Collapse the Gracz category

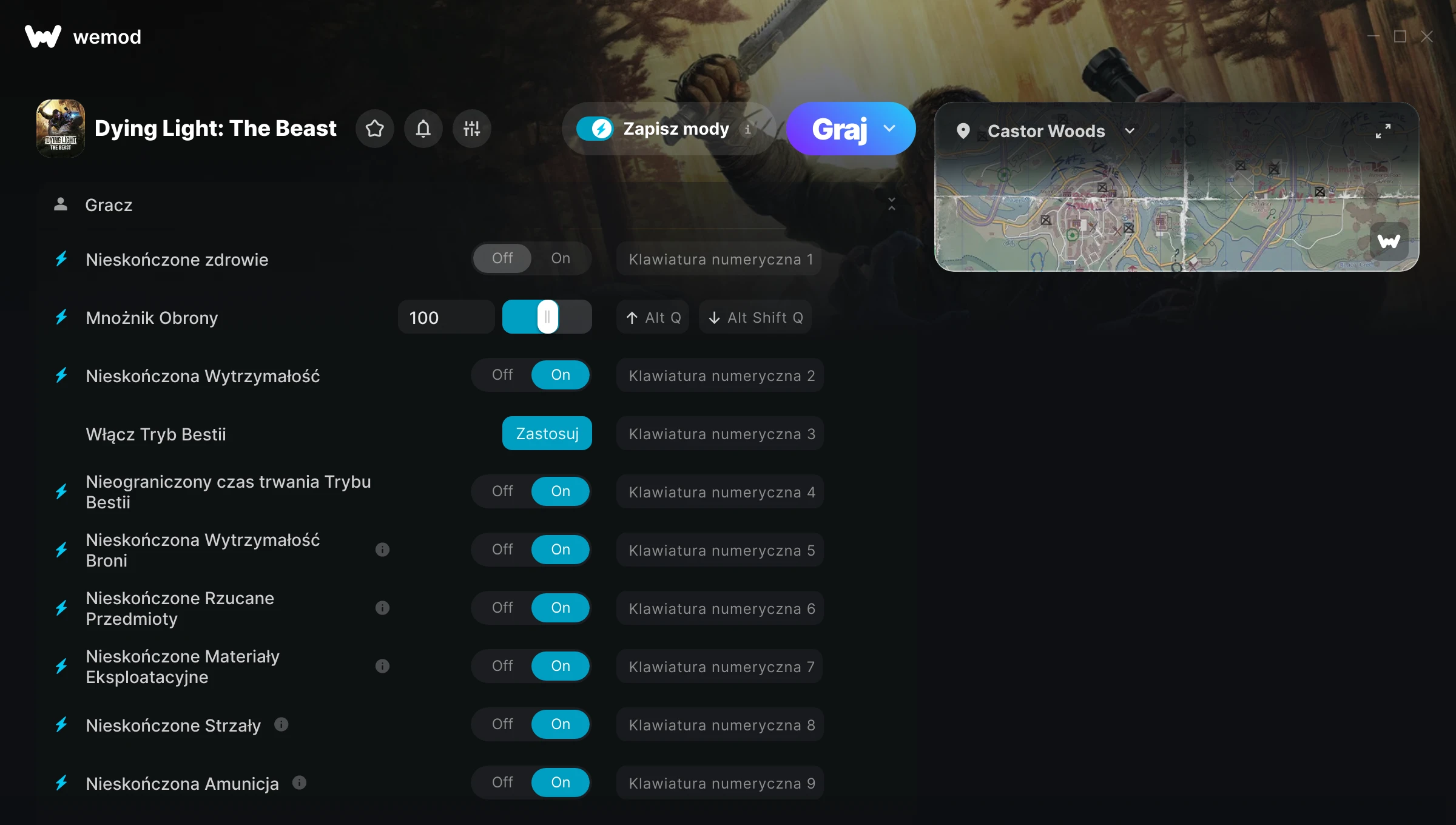point(891,204)
